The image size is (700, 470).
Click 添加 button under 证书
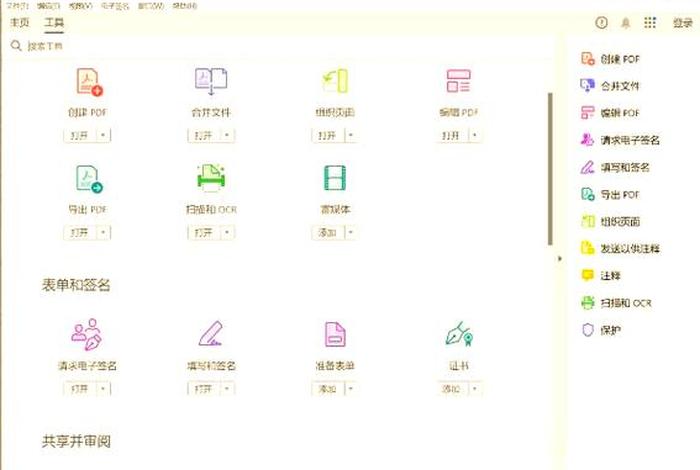[x=451, y=389]
